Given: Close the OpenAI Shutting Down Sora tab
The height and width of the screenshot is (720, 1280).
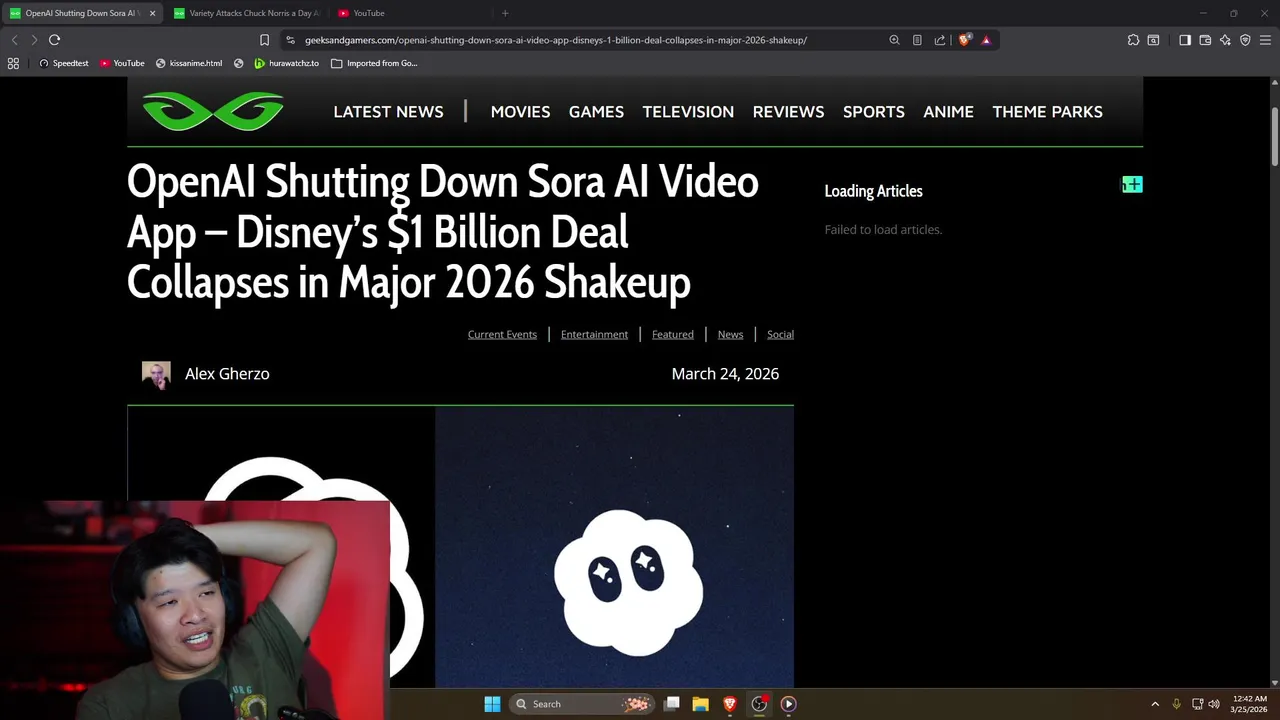Looking at the screenshot, I should 152,13.
